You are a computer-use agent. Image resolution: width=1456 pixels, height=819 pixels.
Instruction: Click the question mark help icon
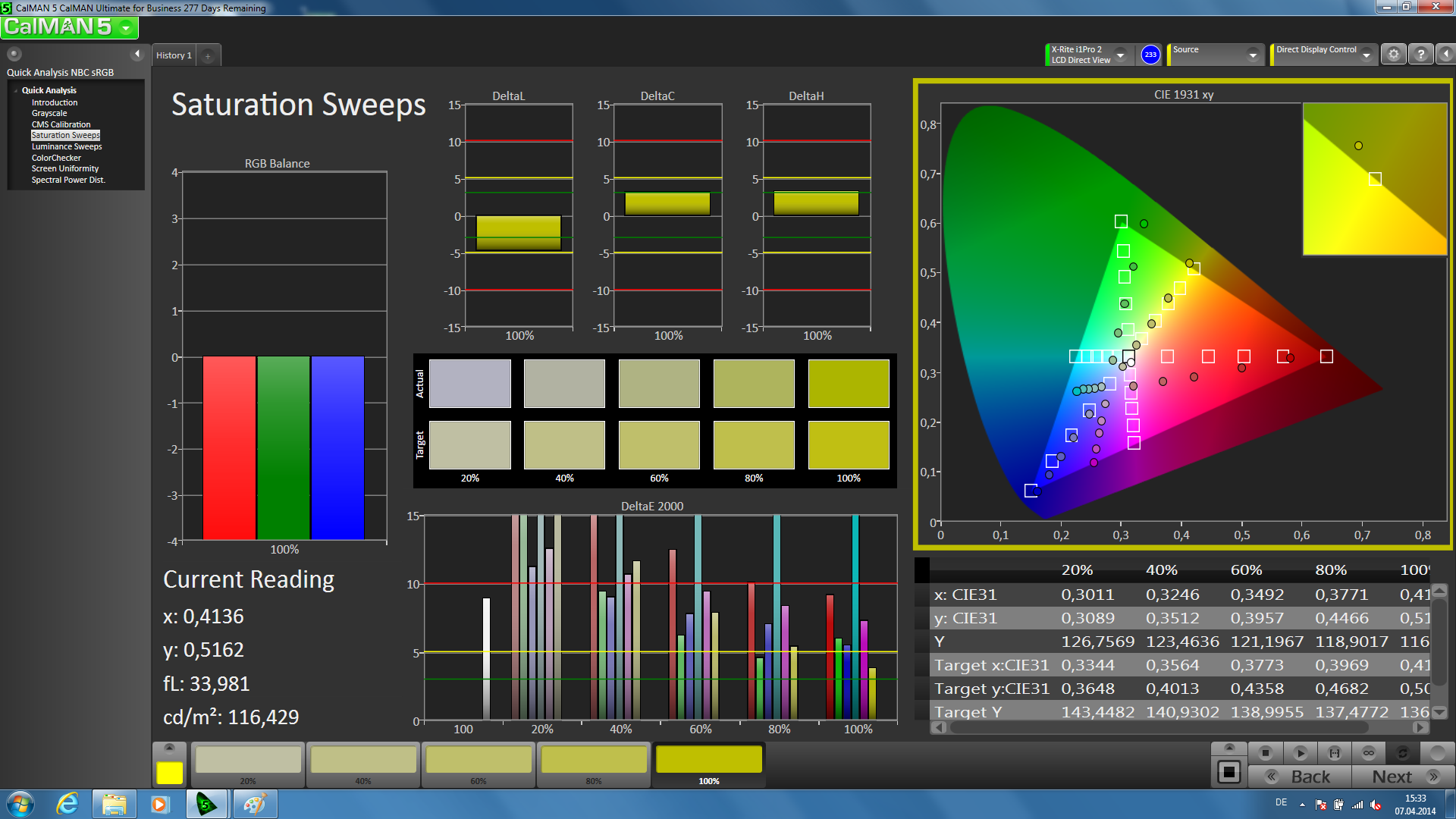coord(1421,55)
